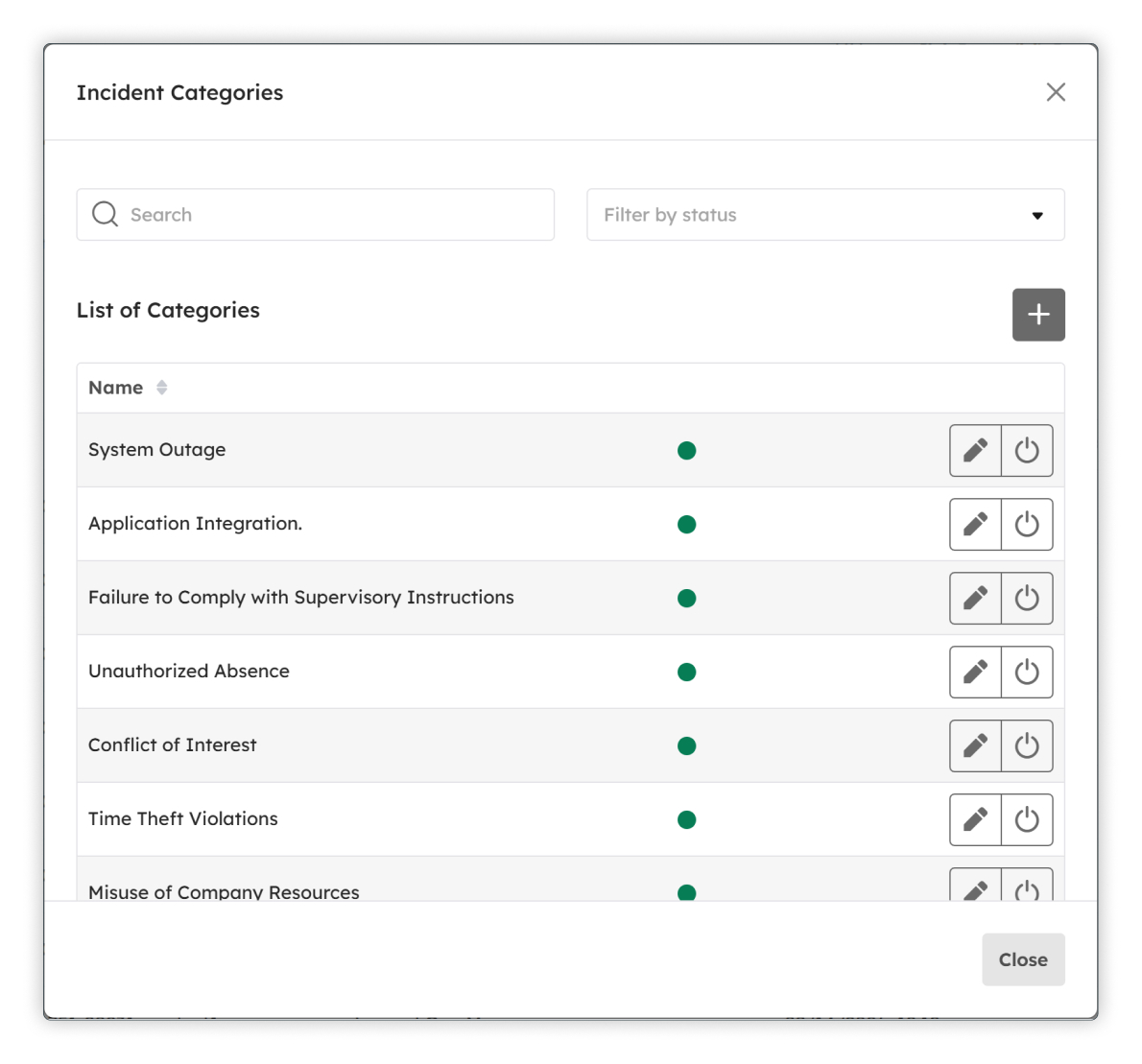Click Time Theft Violations green status dot

point(687,820)
